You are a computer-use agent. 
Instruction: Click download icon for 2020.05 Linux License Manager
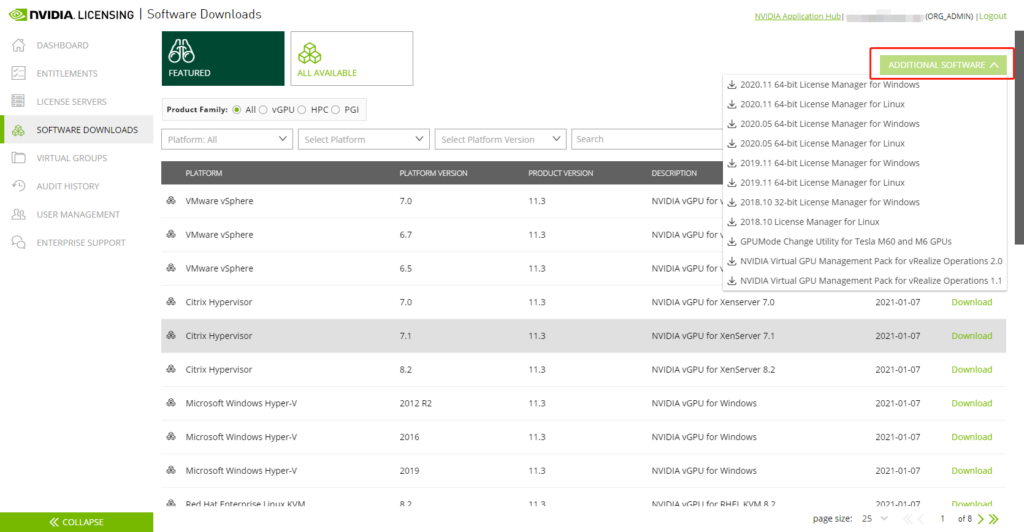click(x=732, y=143)
